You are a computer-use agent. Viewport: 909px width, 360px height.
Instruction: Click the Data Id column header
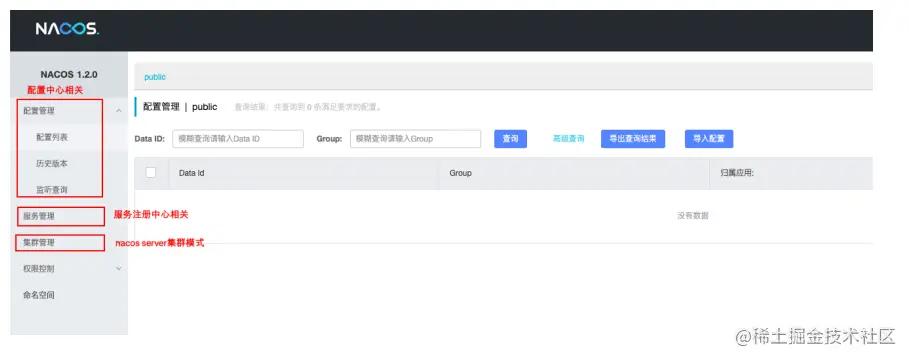[x=191, y=173]
